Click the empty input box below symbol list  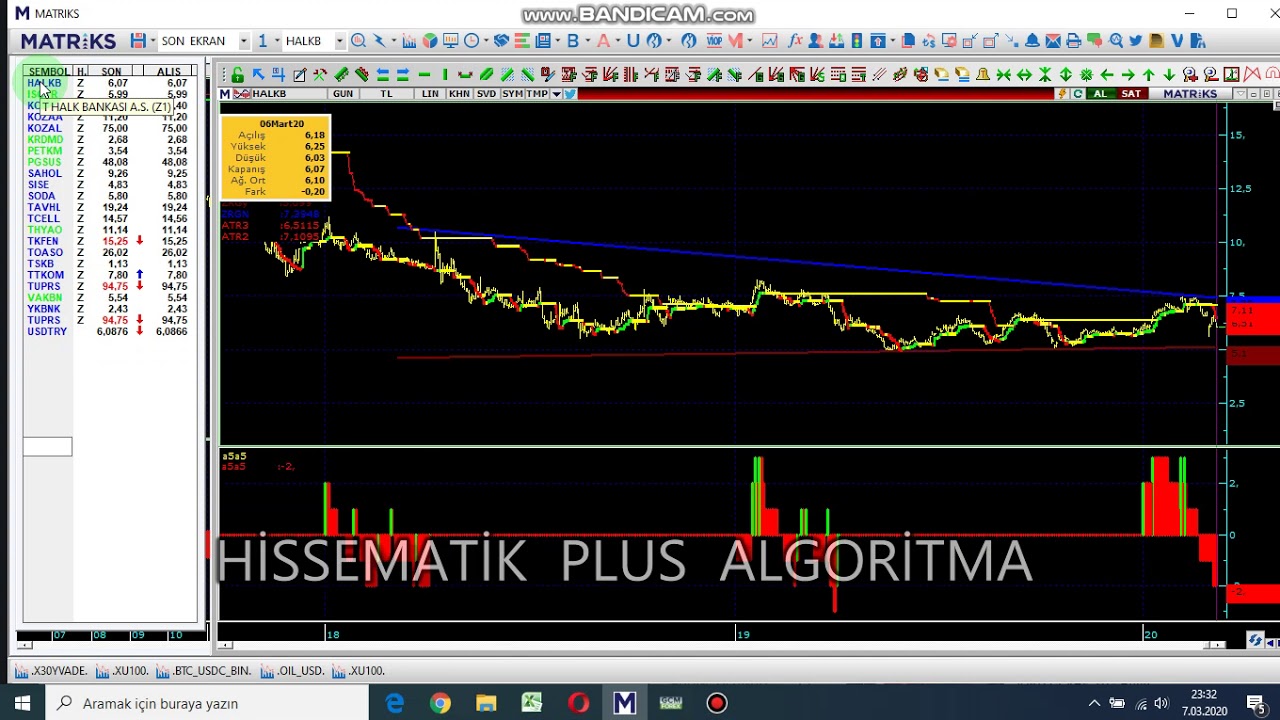click(48, 447)
